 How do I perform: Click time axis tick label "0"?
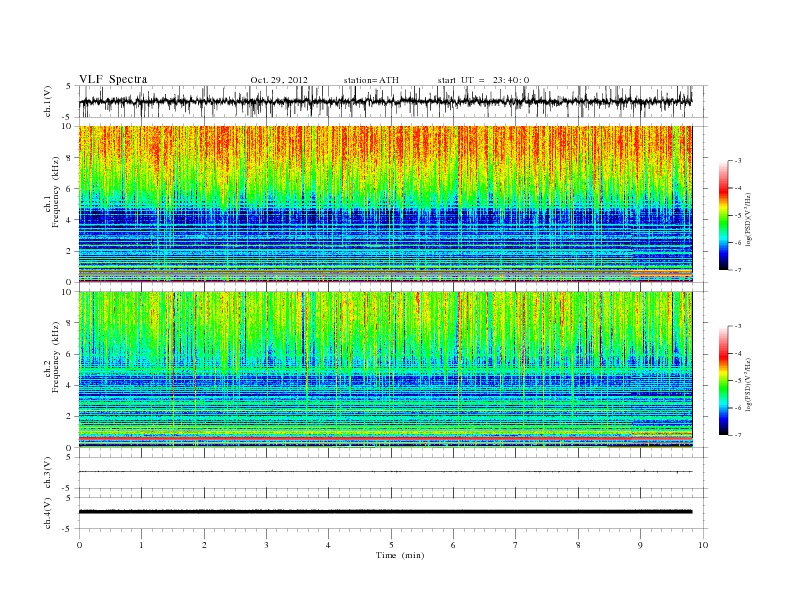point(79,545)
